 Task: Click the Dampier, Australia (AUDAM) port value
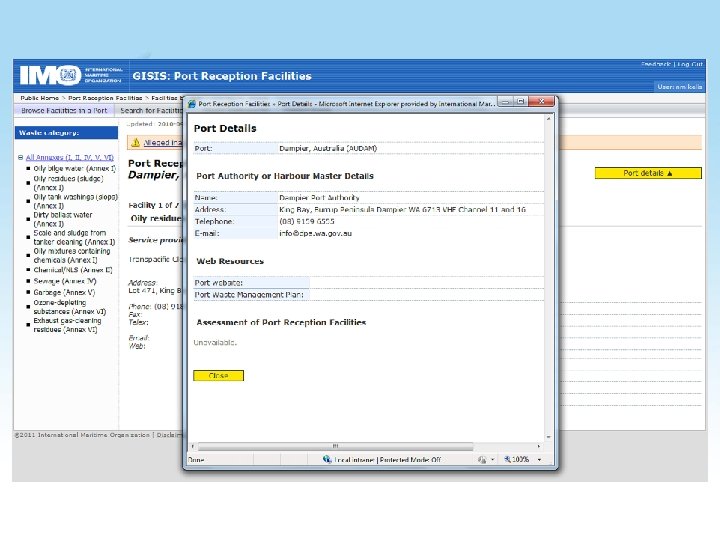pos(328,148)
